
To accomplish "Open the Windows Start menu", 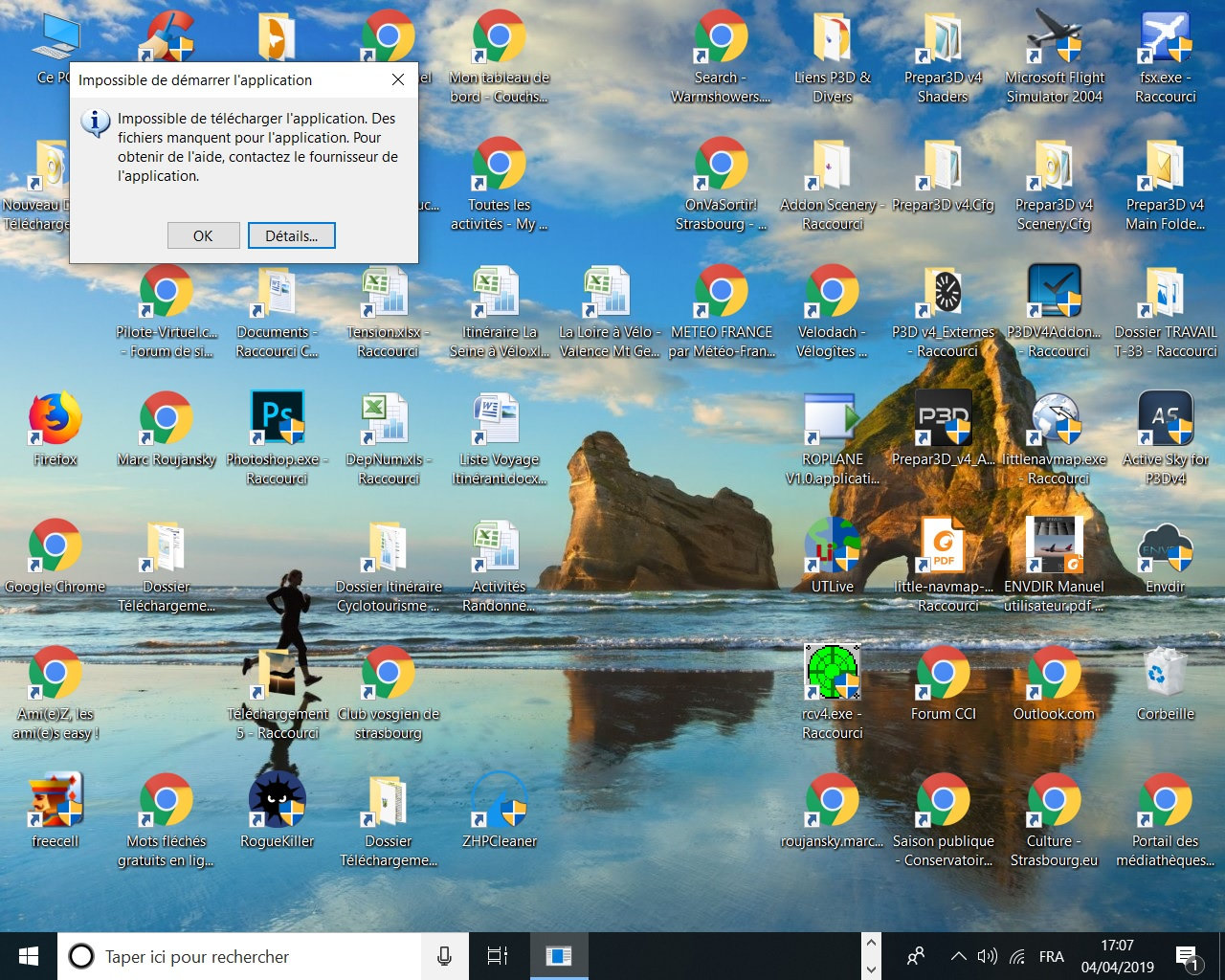I will click(29, 956).
